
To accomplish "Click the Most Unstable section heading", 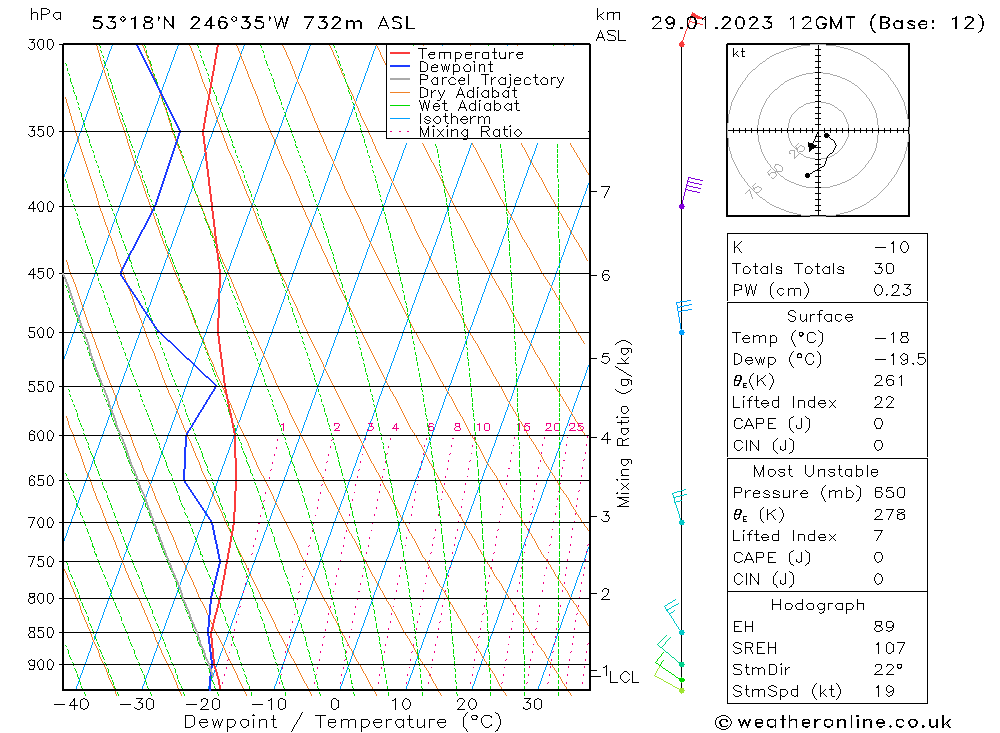I will pyautogui.click(x=816, y=471).
